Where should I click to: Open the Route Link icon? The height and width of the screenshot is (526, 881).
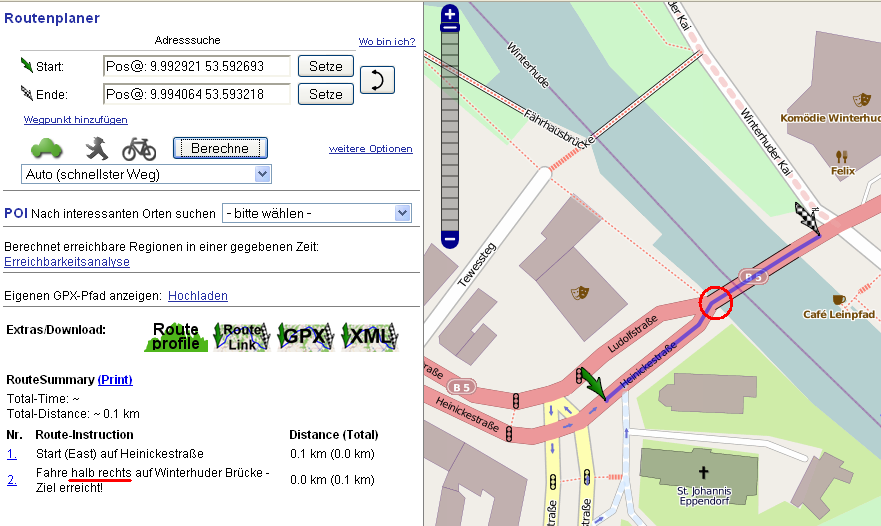pyautogui.click(x=239, y=336)
